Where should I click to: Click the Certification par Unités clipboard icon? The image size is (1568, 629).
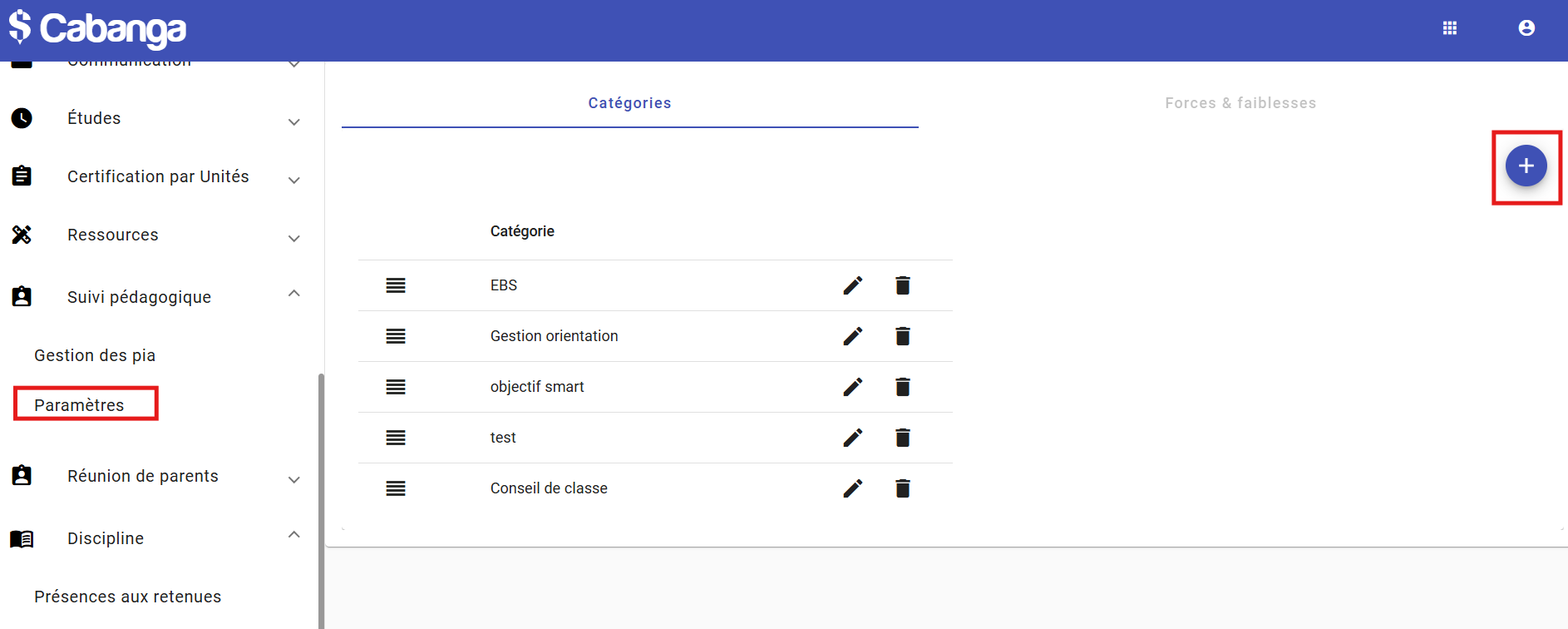click(x=22, y=176)
